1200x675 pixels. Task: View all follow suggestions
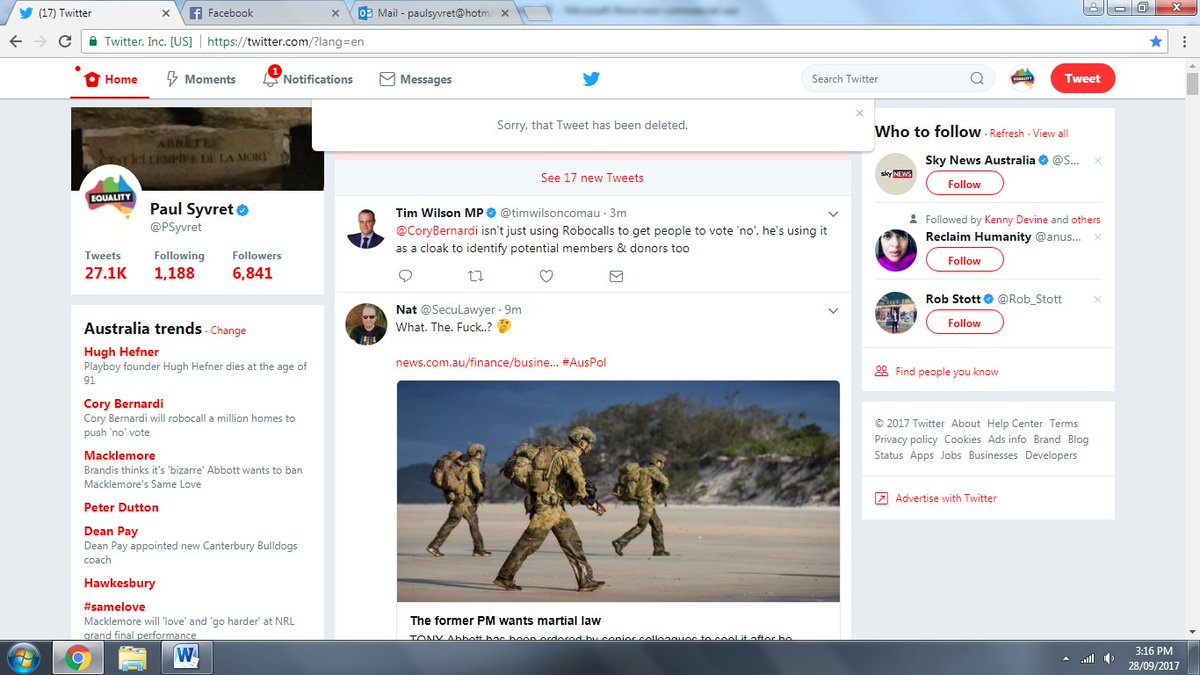point(1050,133)
